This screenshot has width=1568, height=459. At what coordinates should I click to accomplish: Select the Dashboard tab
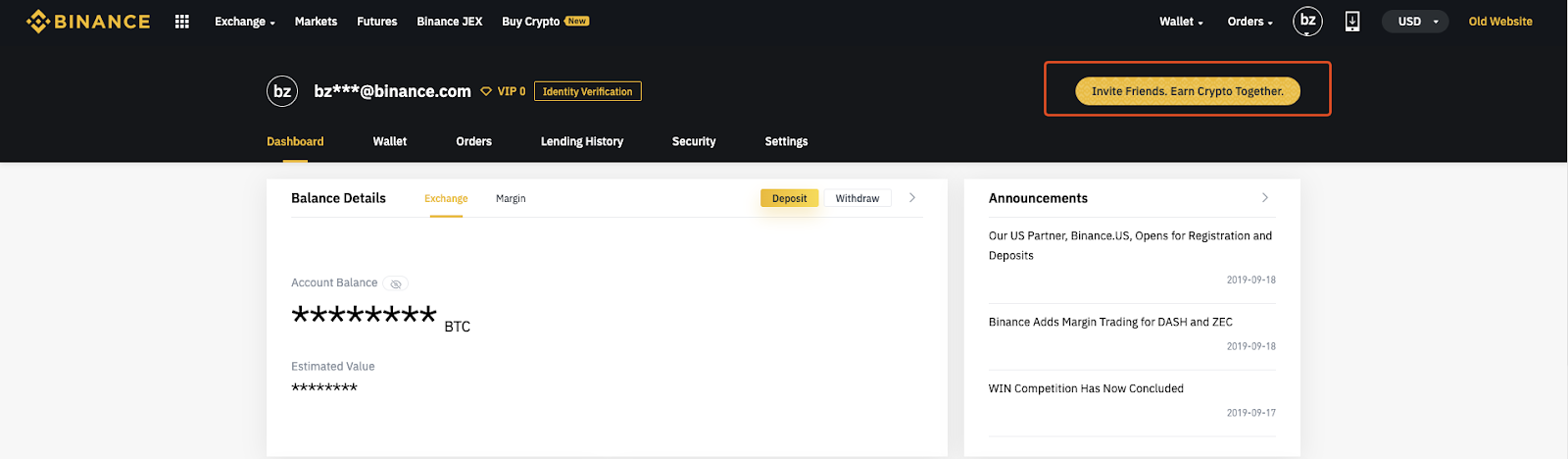pos(295,141)
